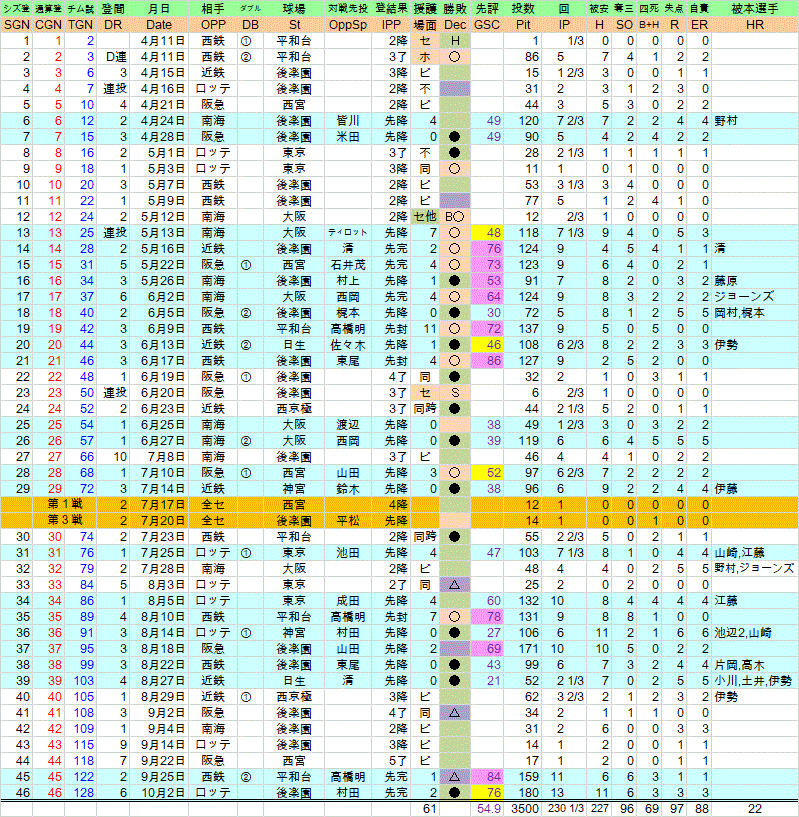
Task: Click the TGN value 128
Action: pos(83,793)
